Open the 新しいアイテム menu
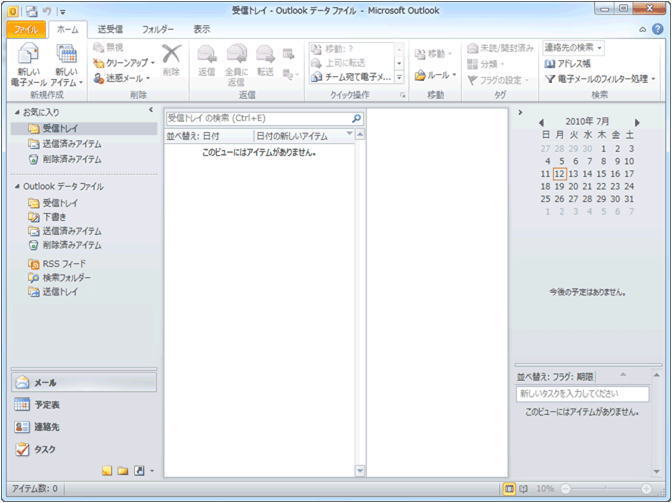Screen dimensions: 672x503 [66, 65]
